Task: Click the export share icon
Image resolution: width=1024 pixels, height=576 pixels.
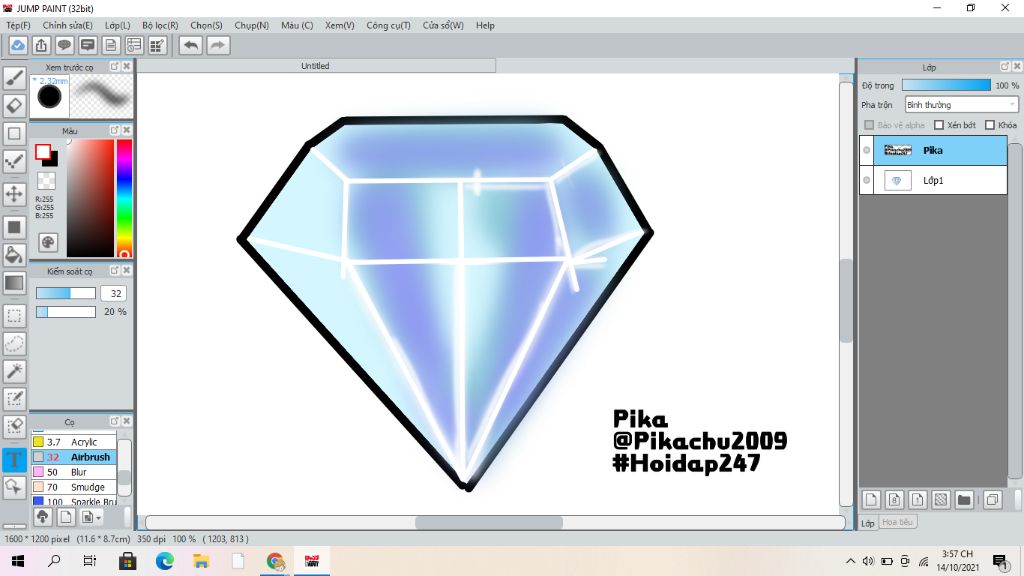Action: [41, 45]
